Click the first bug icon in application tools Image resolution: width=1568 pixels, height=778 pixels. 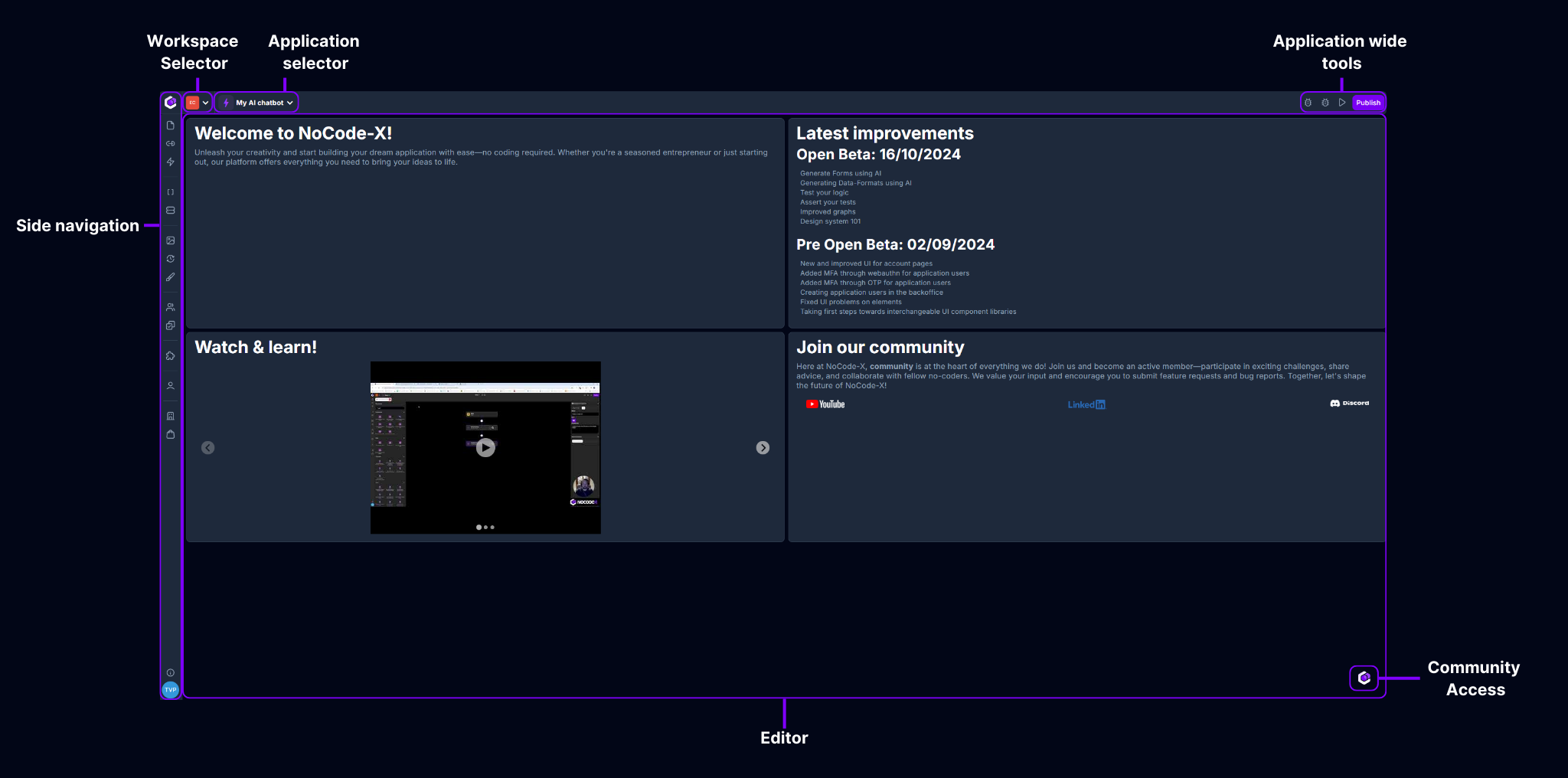pos(1308,102)
